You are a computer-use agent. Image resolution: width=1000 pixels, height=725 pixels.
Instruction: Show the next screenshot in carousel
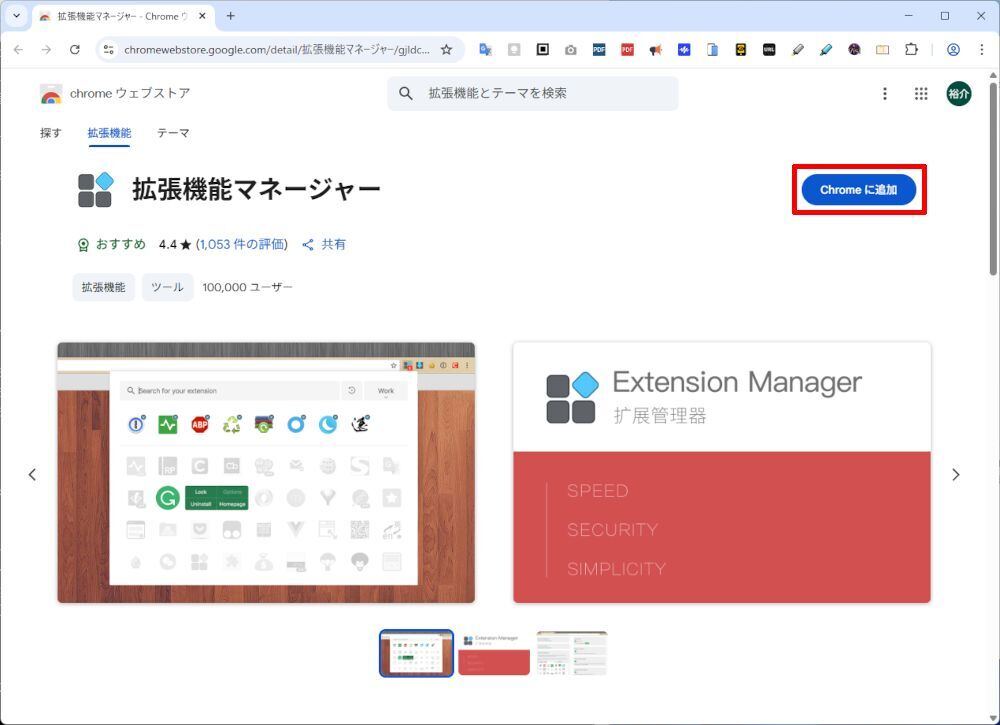[955, 474]
